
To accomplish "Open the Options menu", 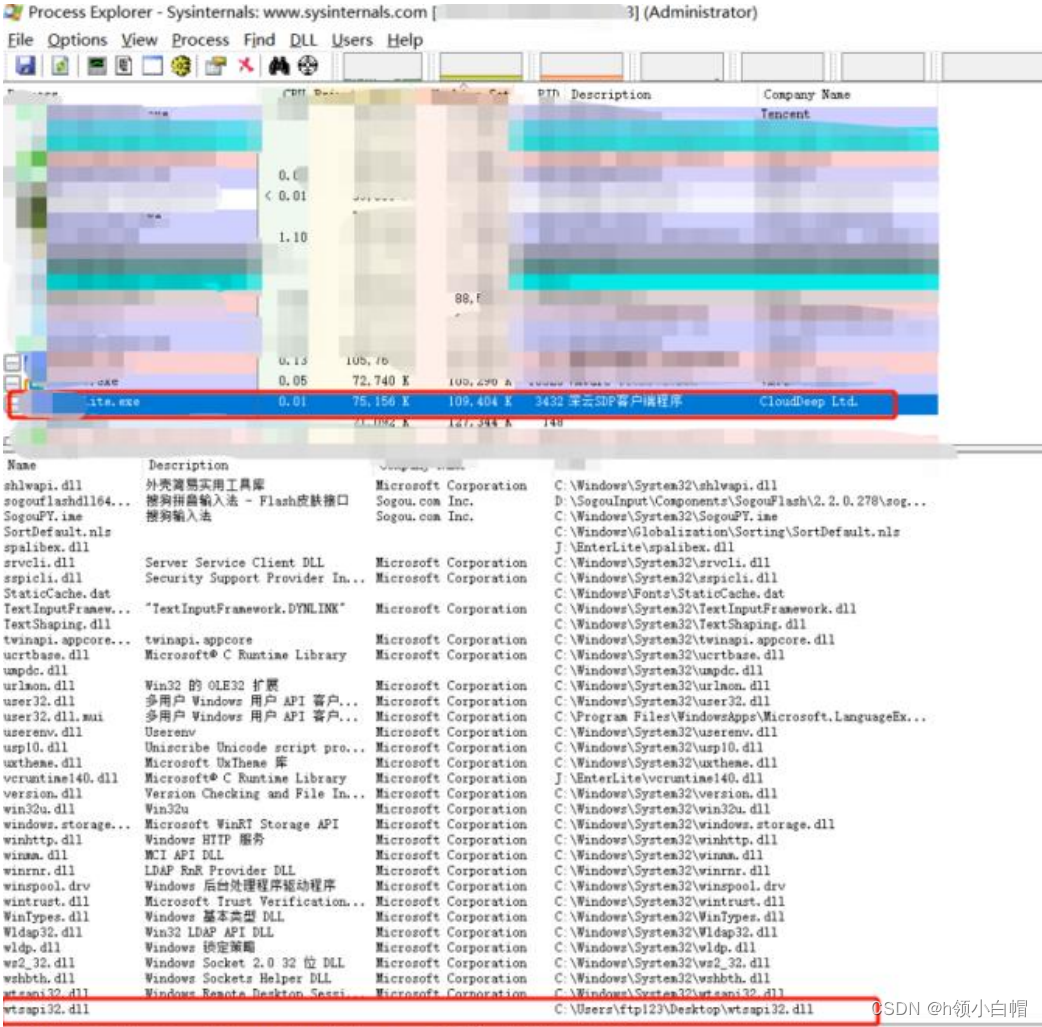I will pyautogui.click(x=77, y=40).
